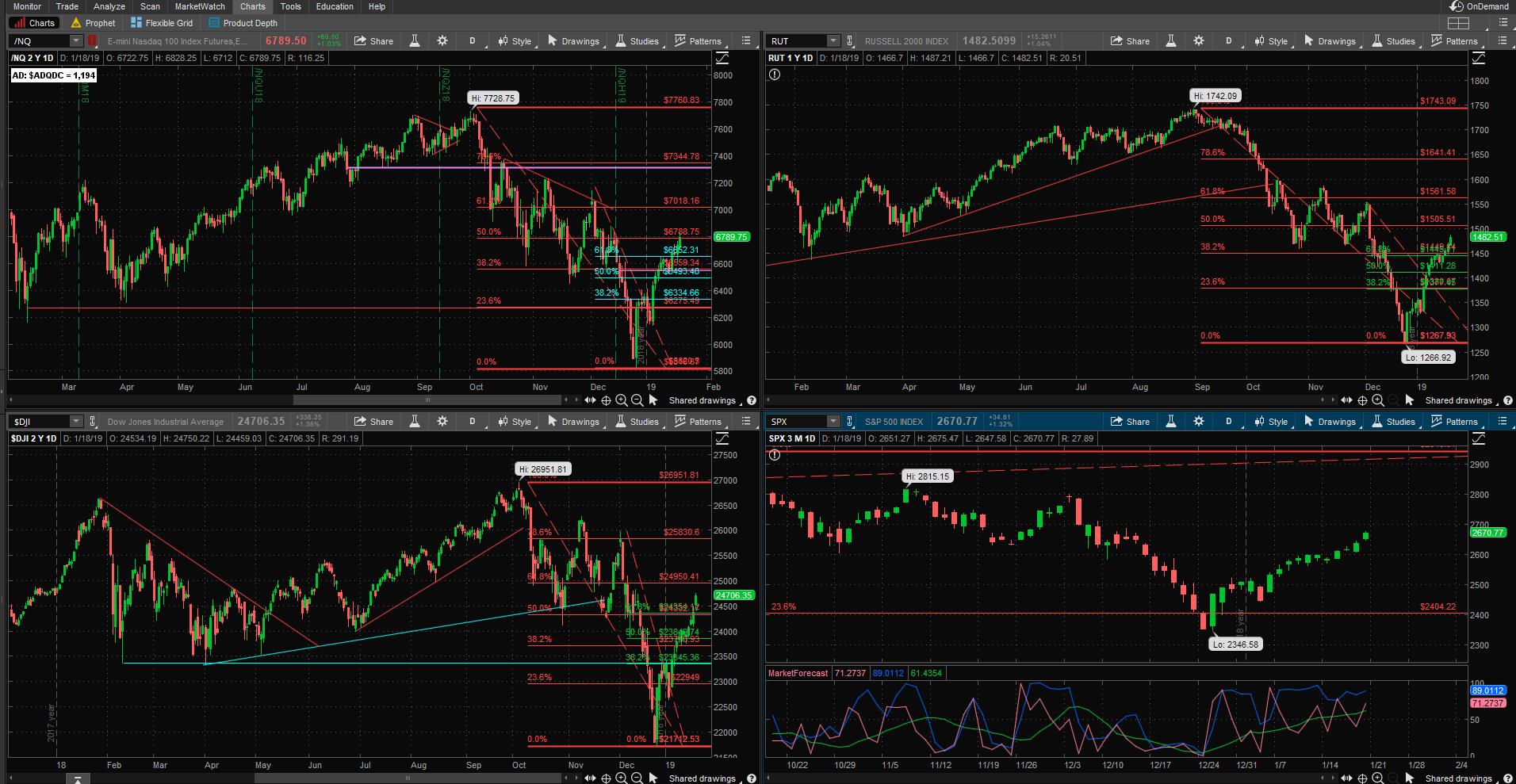The height and width of the screenshot is (784, 1516).
Task: Click the crosshair icon under the /NQ chart
Action: (607, 400)
